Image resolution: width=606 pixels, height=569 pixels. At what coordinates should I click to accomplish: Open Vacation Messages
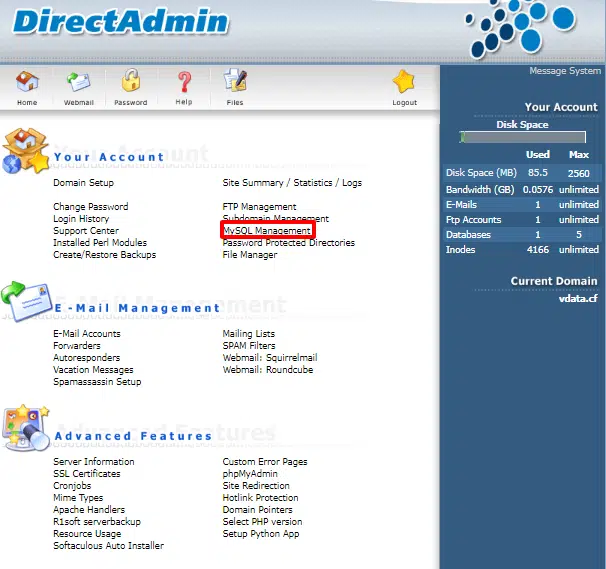click(x=93, y=369)
